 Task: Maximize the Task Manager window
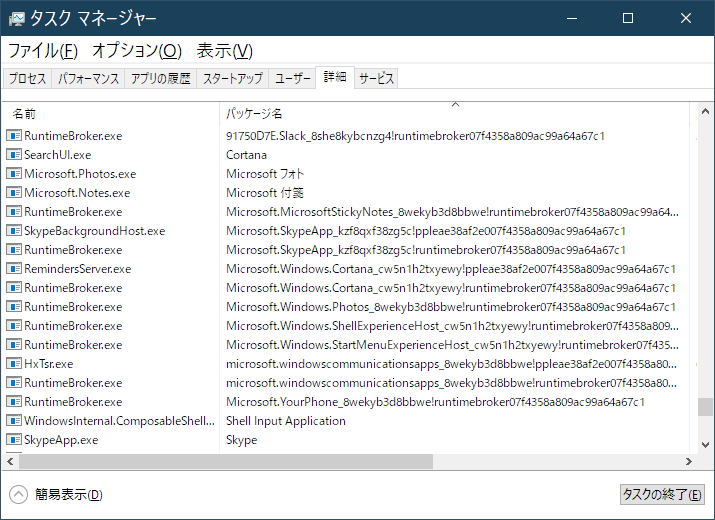click(x=628, y=18)
